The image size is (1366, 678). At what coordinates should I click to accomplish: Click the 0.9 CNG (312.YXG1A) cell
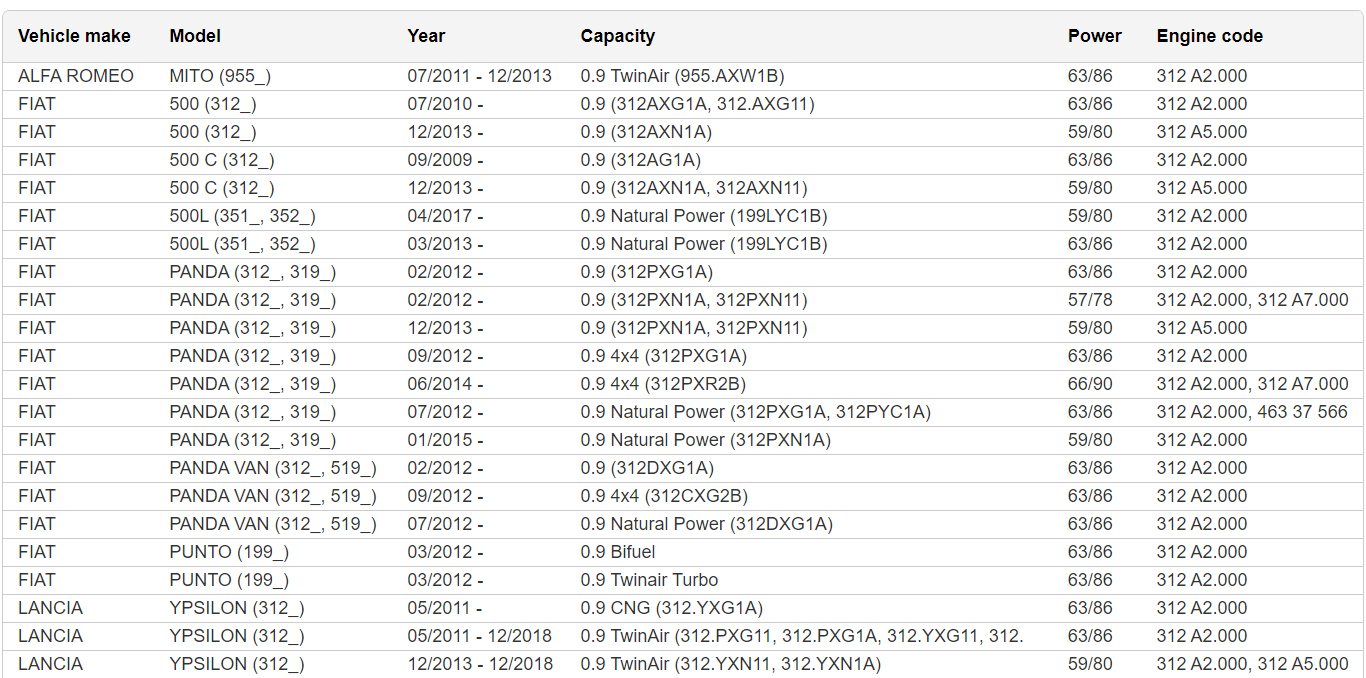(671, 608)
